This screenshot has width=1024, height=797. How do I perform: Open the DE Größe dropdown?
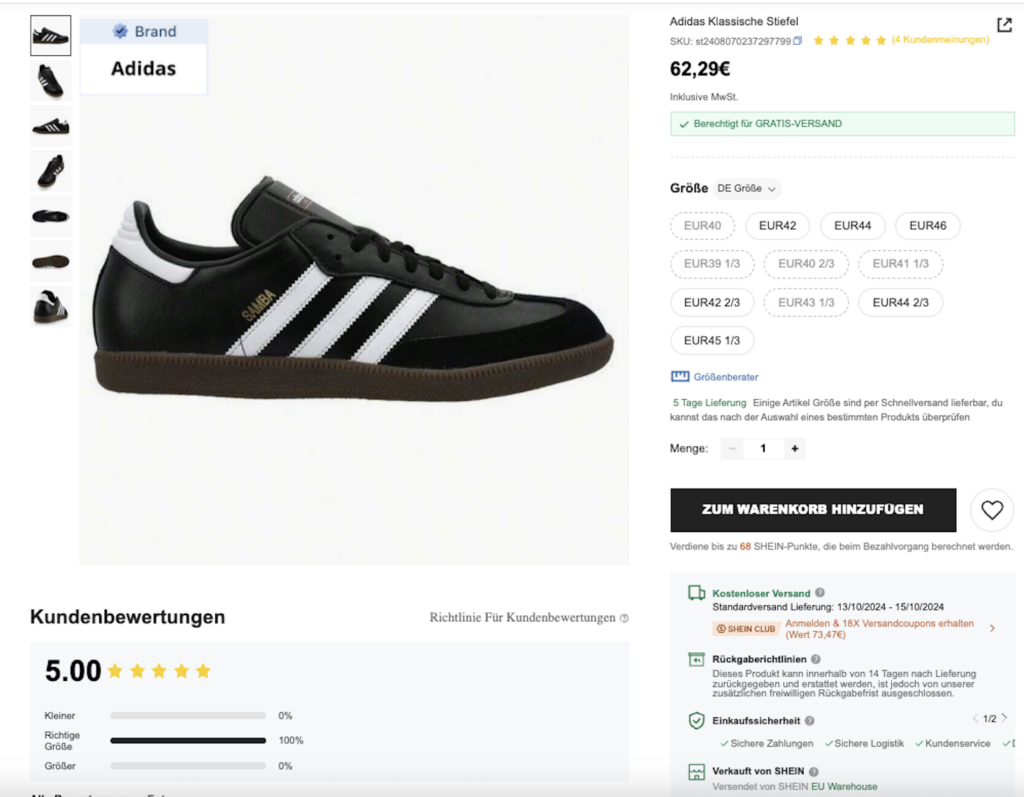(747, 188)
